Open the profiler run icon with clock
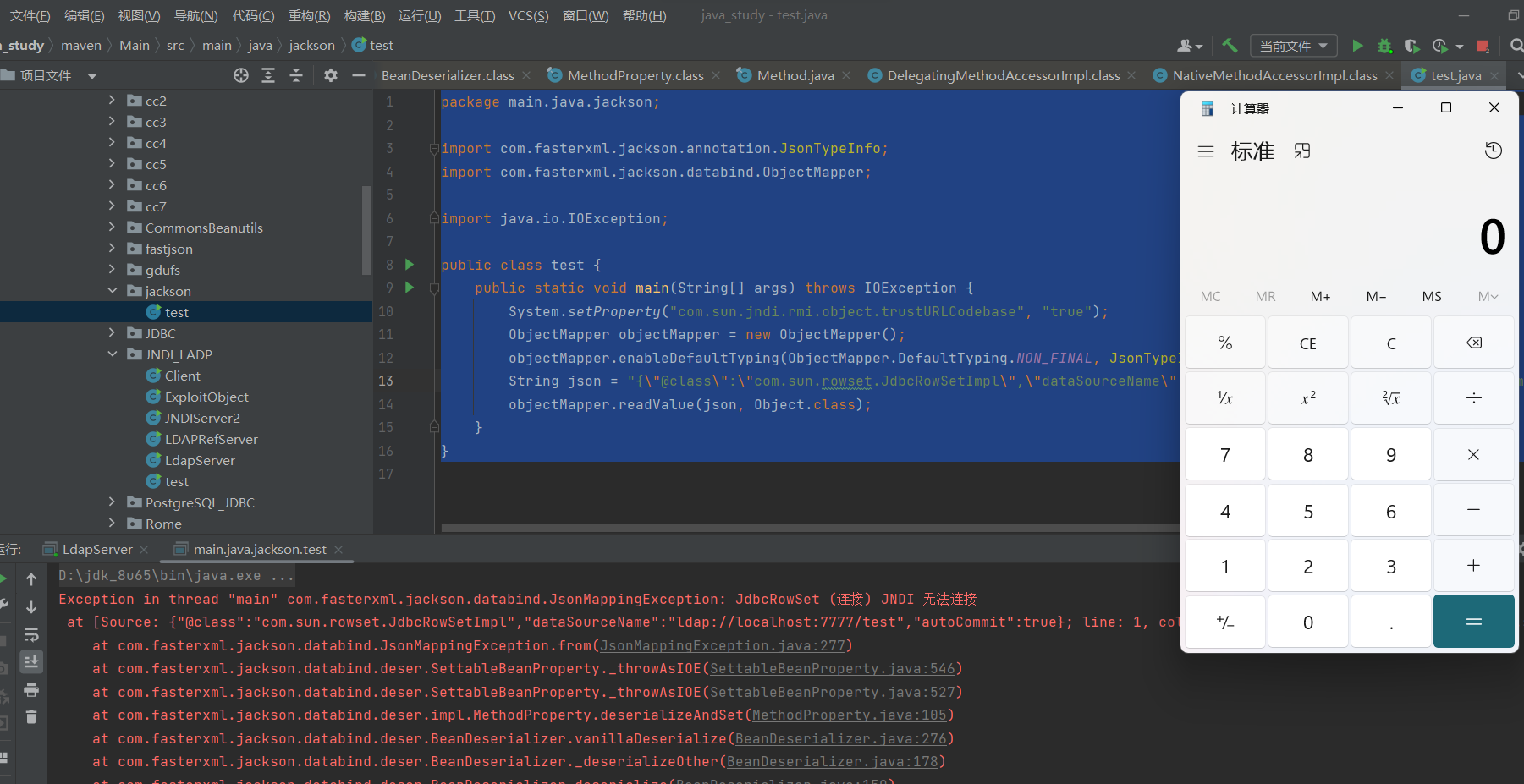Viewport: 1524px width, 784px height. pos(1440,46)
